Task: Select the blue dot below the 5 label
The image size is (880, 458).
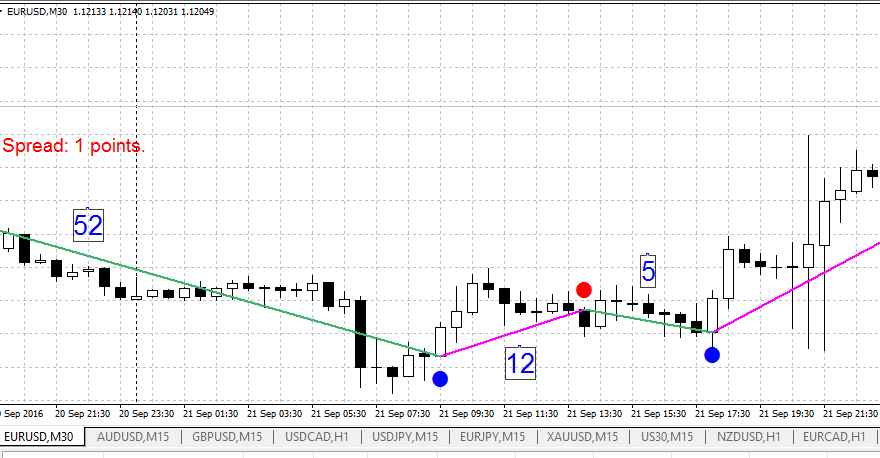Action: pyautogui.click(x=712, y=355)
